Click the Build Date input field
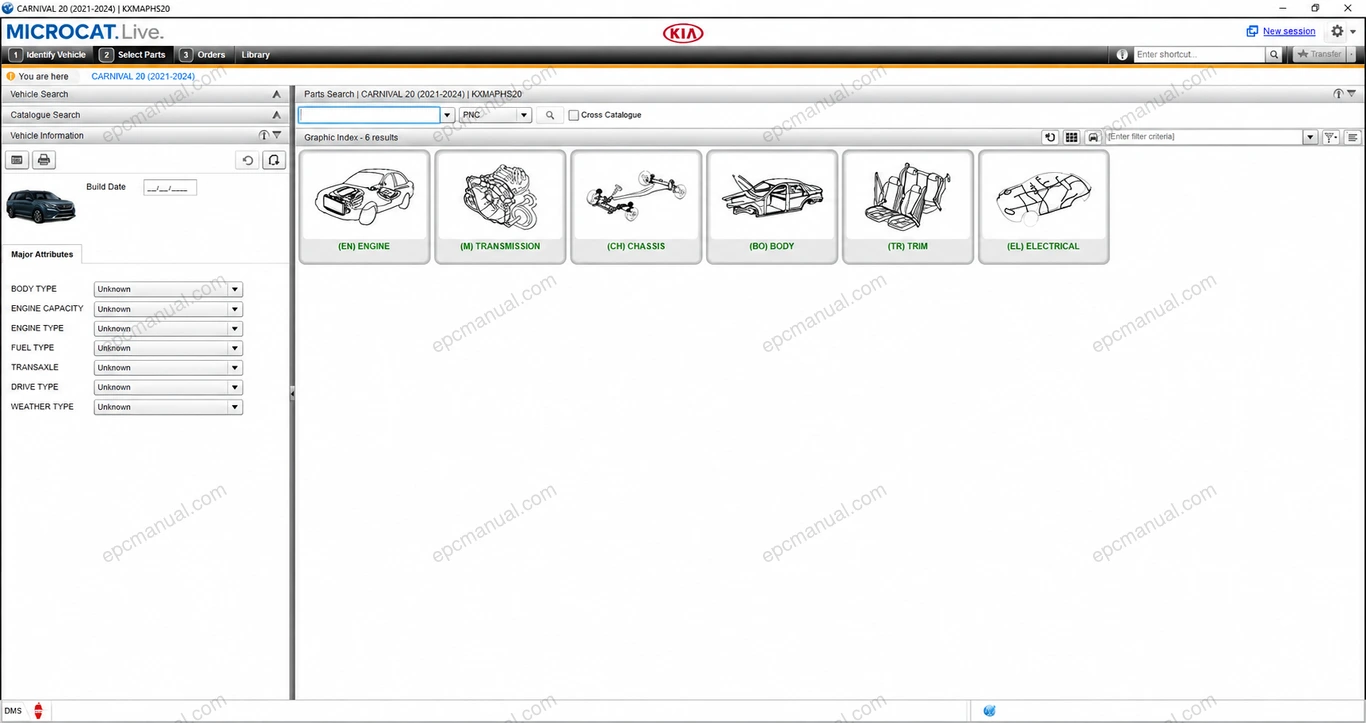Screen dimensions: 1366x723 [x=170, y=187]
